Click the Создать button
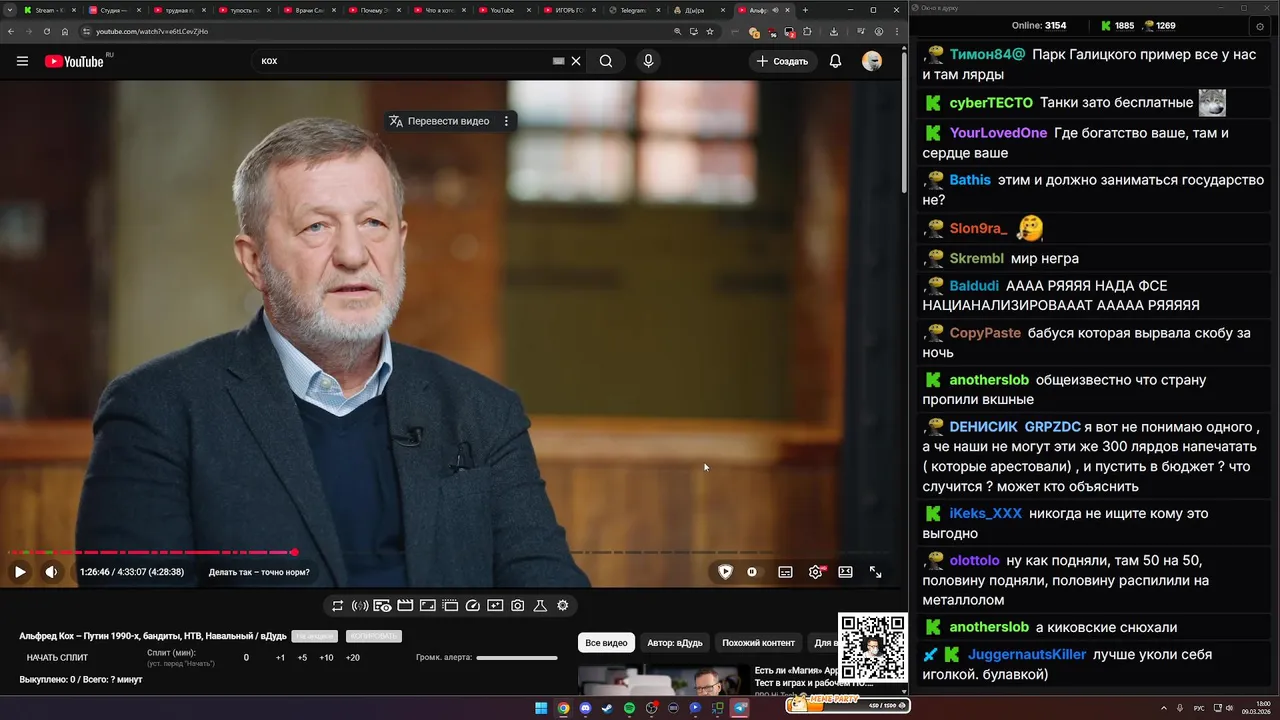The width and height of the screenshot is (1280, 720). click(x=782, y=61)
